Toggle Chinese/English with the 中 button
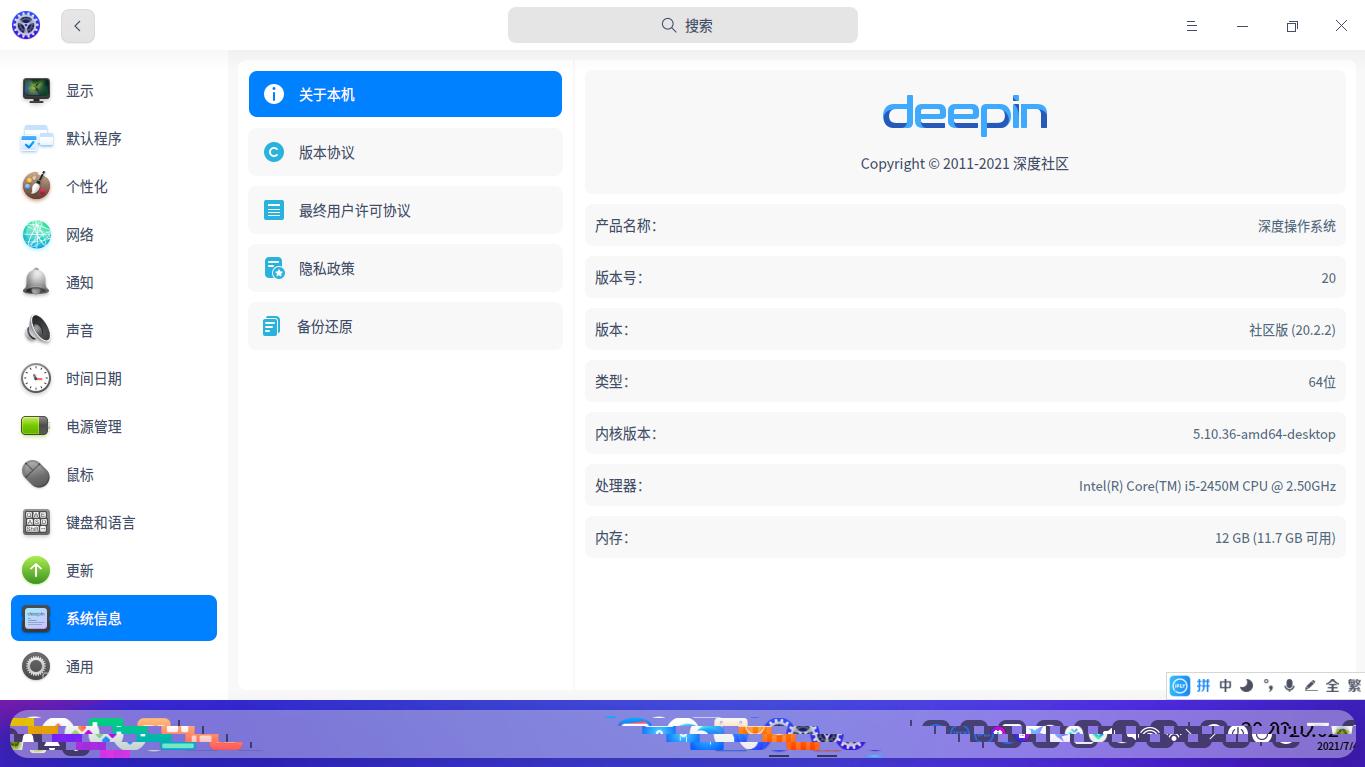 [1225, 685]
